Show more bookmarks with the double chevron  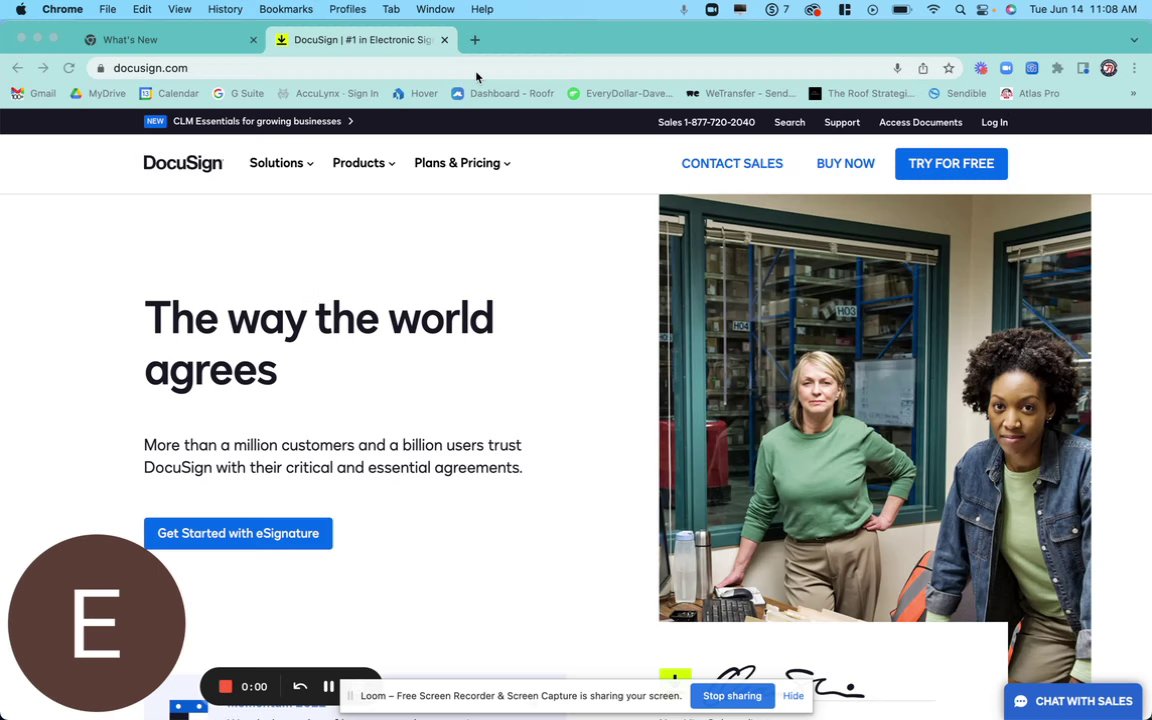(1133, 93)
